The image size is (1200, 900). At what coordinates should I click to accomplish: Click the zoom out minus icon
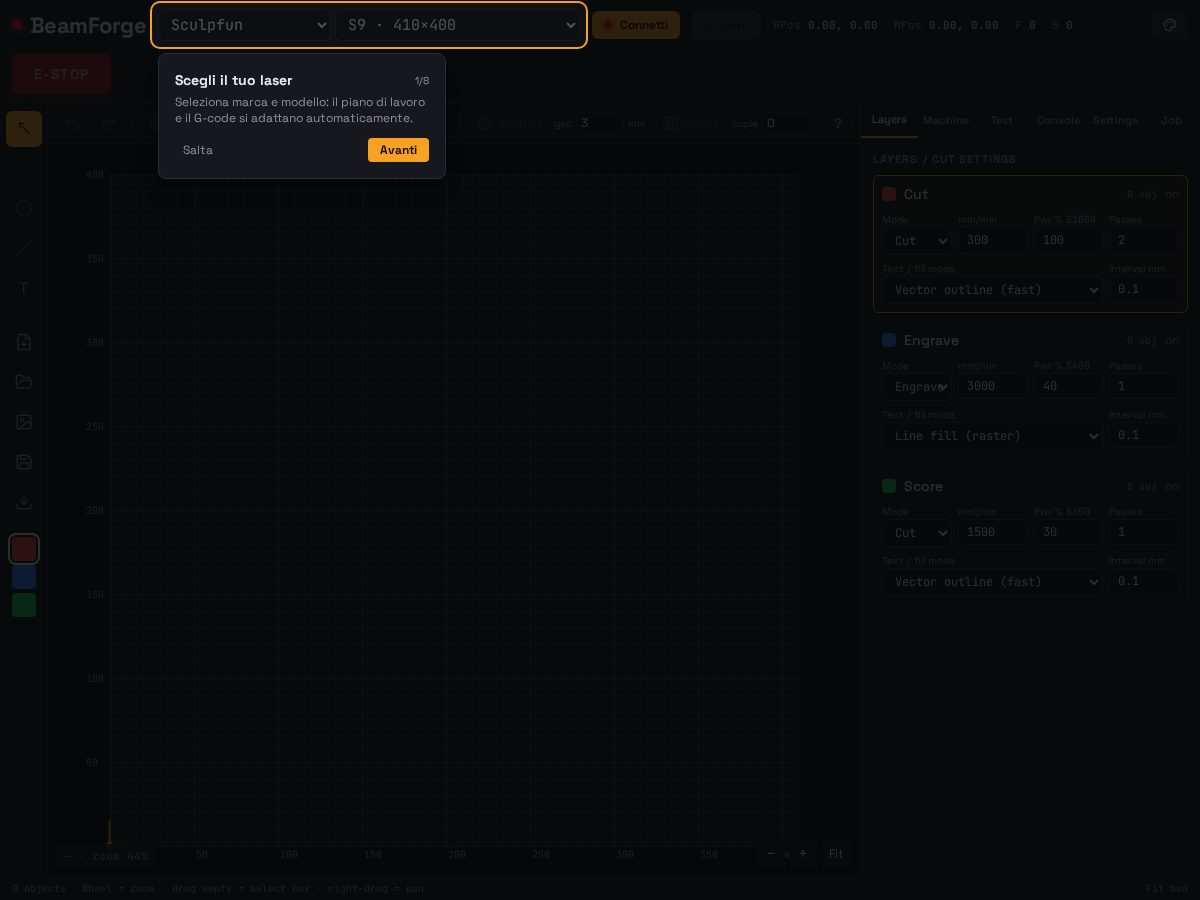[770, 854]
